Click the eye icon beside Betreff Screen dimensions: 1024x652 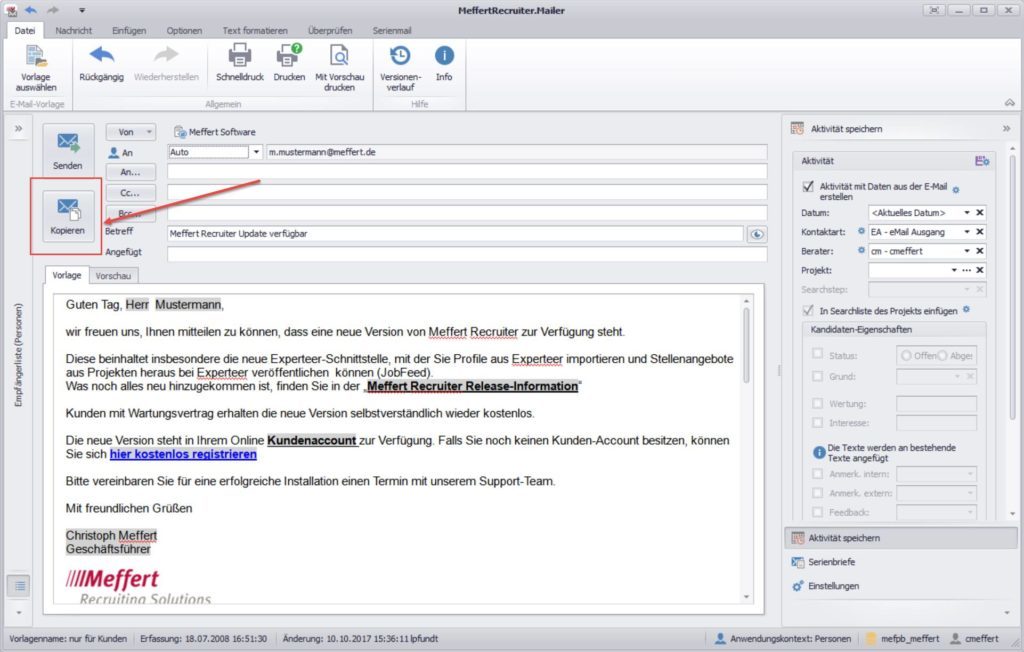click(757, 234)
